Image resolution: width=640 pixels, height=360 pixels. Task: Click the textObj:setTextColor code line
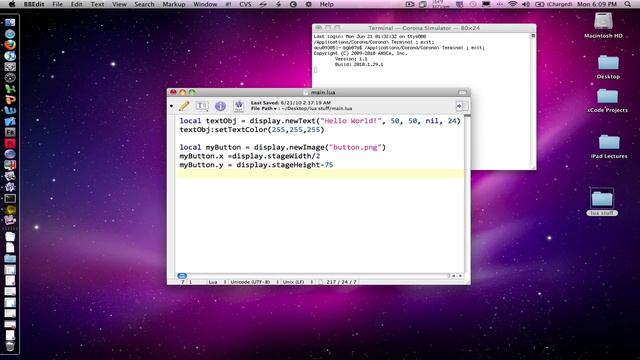coord(252,130)
